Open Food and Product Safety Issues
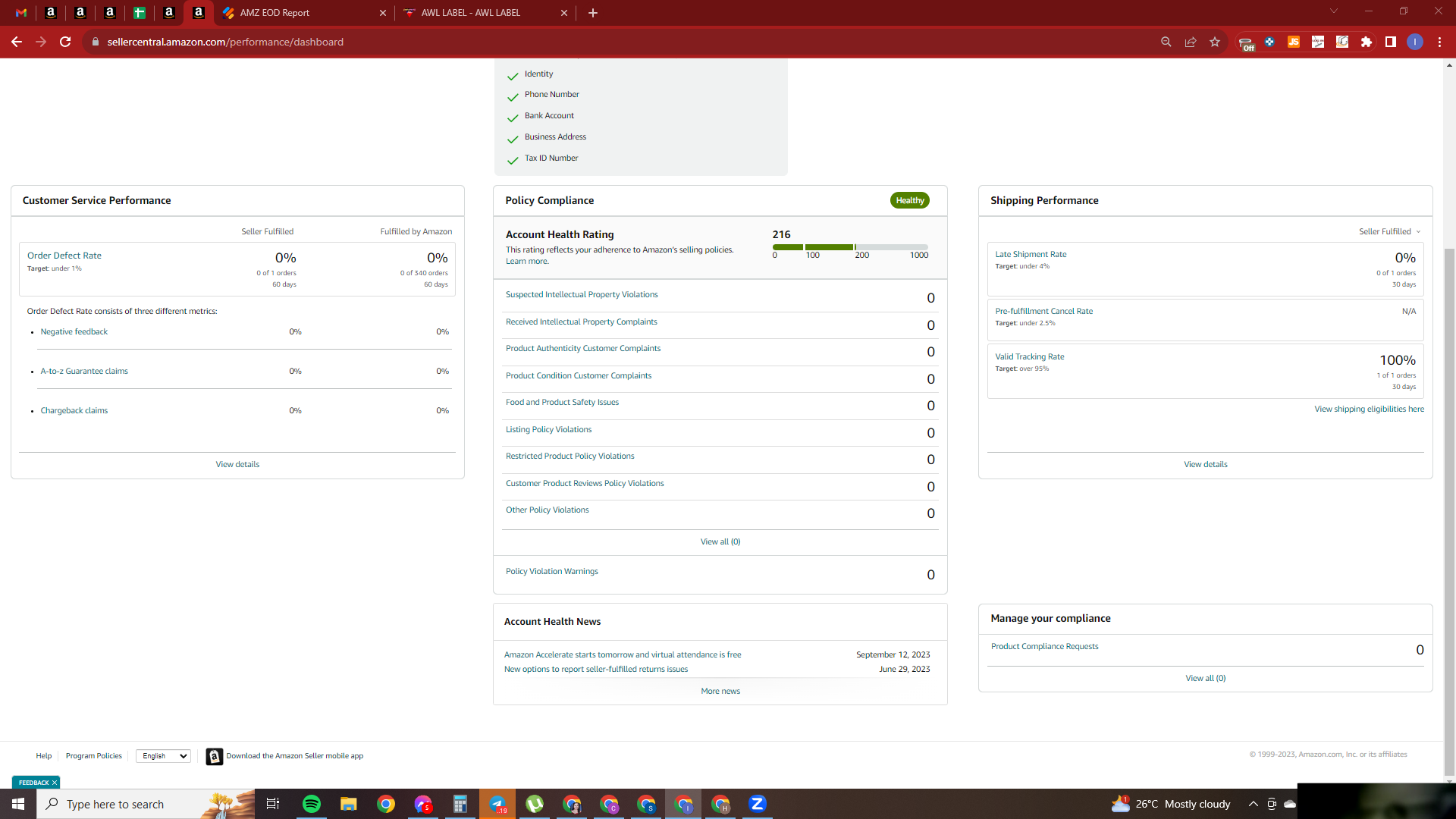Screen dimensions: 1456x819 [562, 402]
